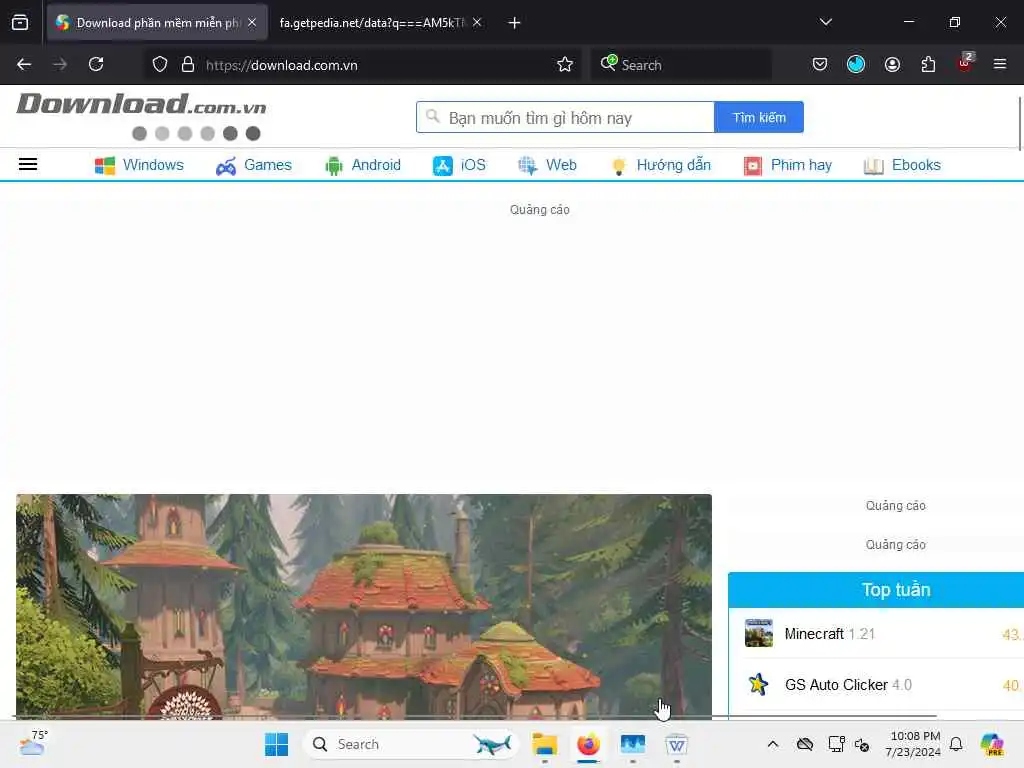The width and height of the screenshot is (1024, 768).
Task: Click the Tìm kiếm search button
Action: coord(759,118)
